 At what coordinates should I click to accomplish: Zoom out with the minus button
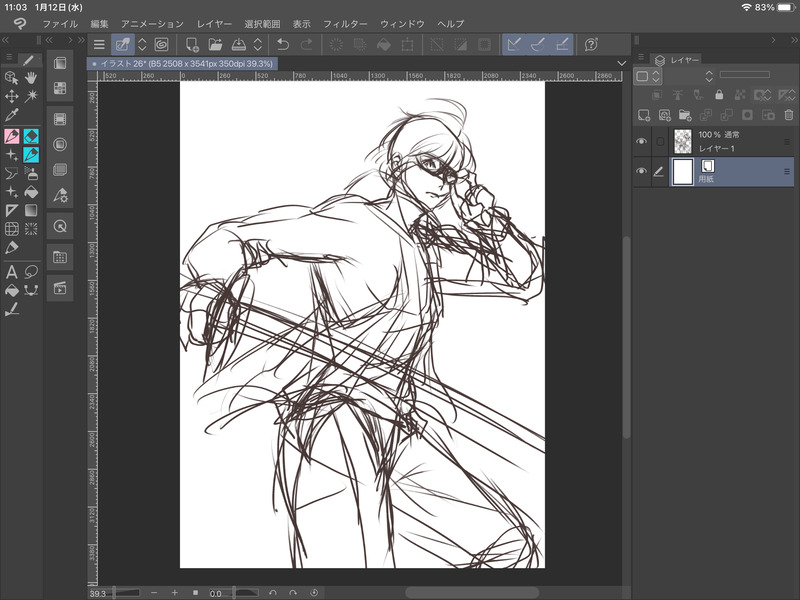coord(154,592)
